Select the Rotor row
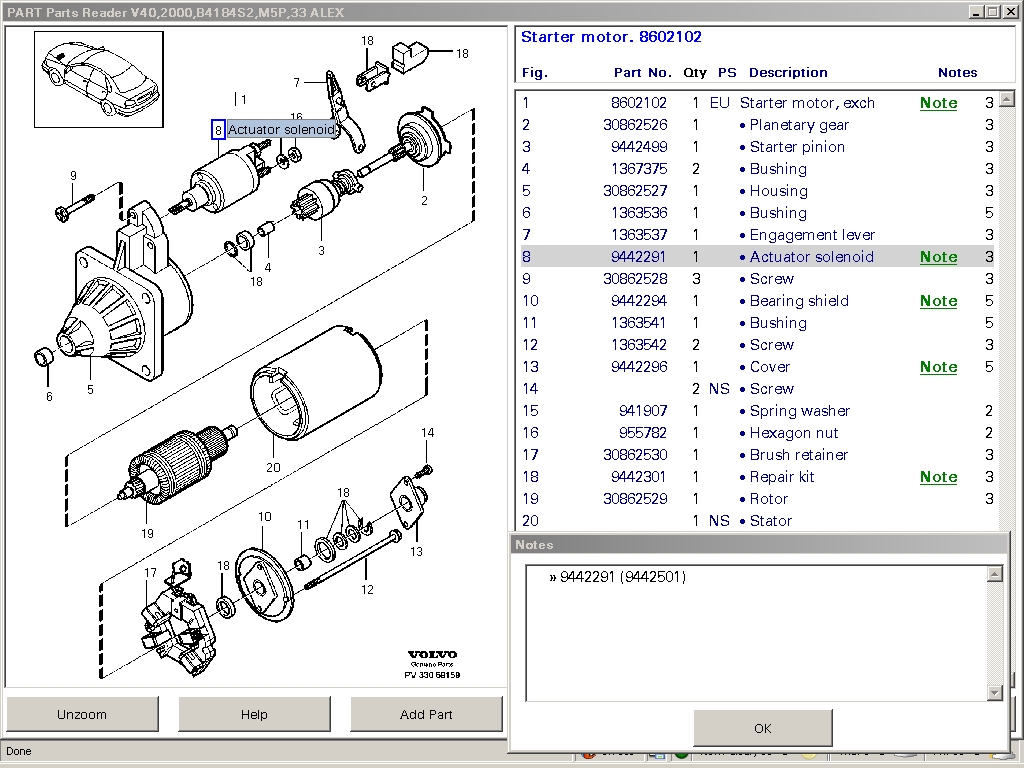 point(758,499)
